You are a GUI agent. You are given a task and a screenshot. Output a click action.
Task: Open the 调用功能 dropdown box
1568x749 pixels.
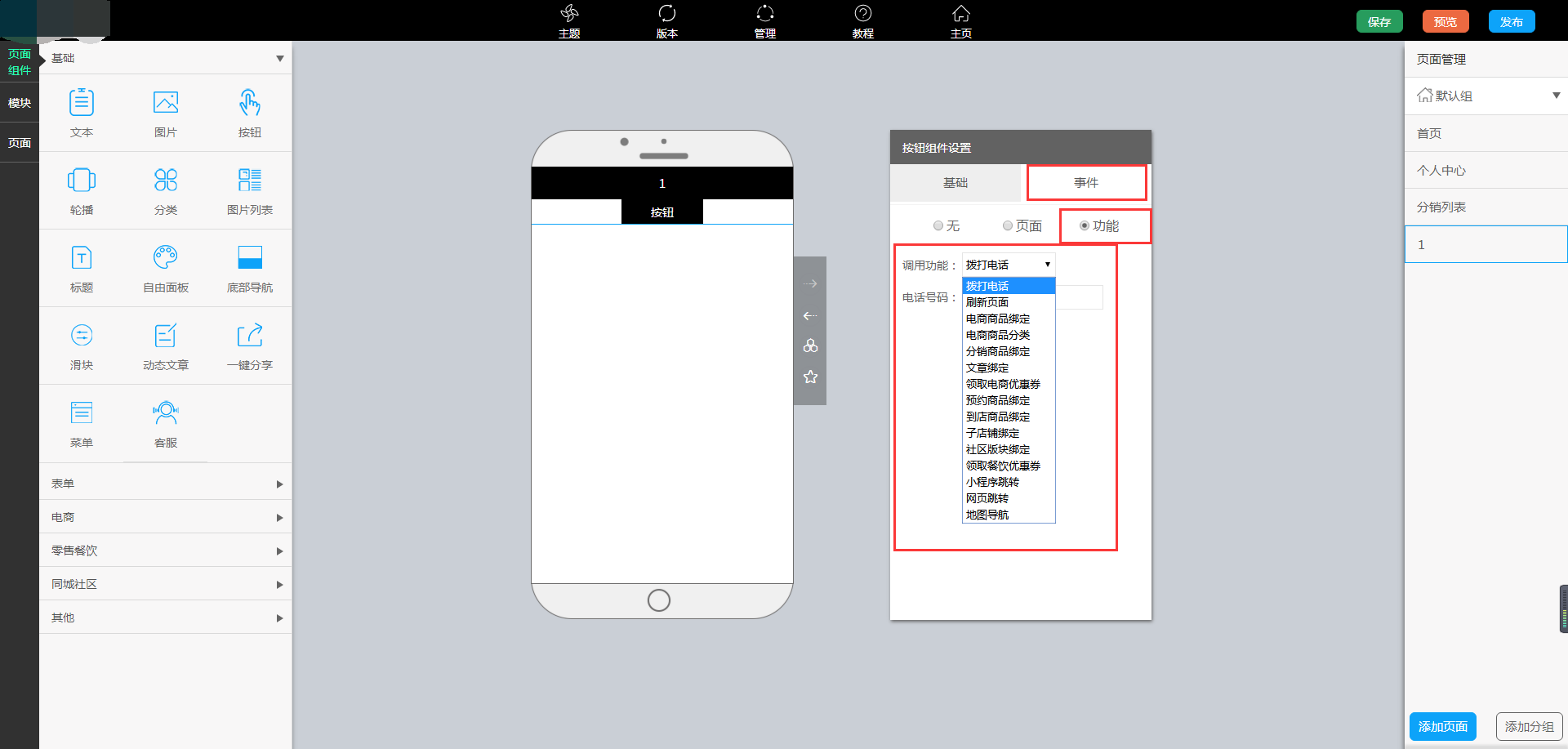(1009, 265)
